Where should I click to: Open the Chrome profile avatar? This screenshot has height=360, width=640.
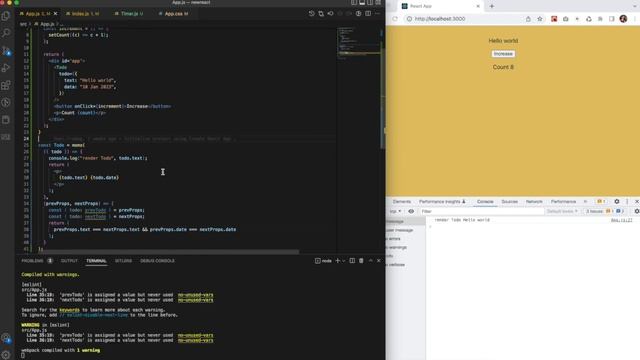pos(623,19)
